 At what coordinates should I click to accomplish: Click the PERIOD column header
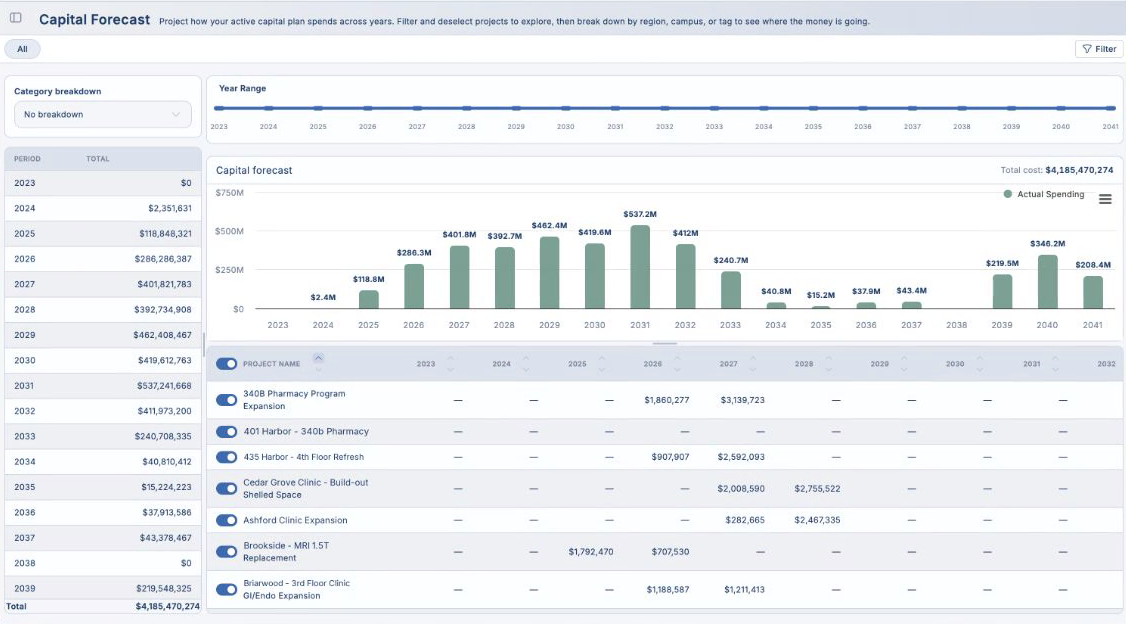tap(27, 159)
